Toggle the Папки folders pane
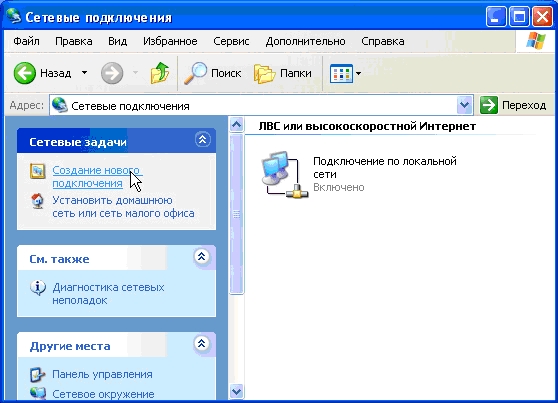 coord(283,73)
